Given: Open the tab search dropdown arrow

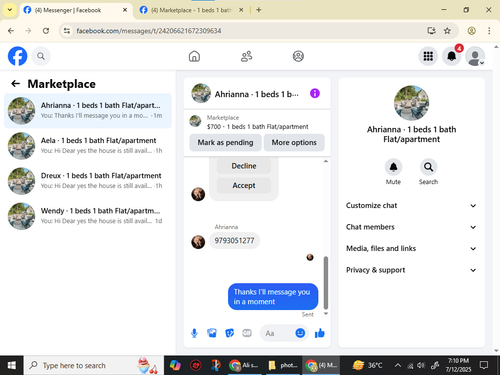Looking at the screenshot, I should pos(10,10).
